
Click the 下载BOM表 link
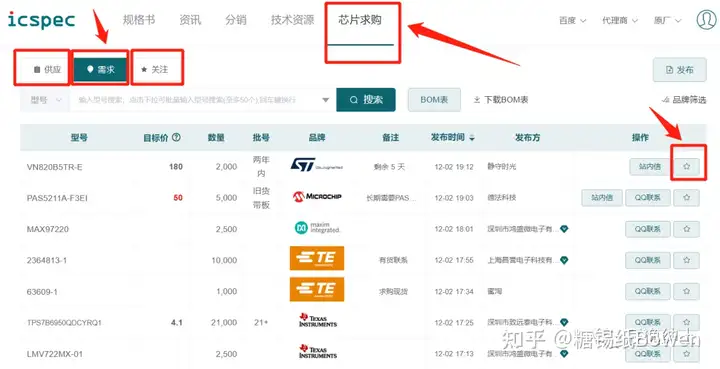point(501,100)
